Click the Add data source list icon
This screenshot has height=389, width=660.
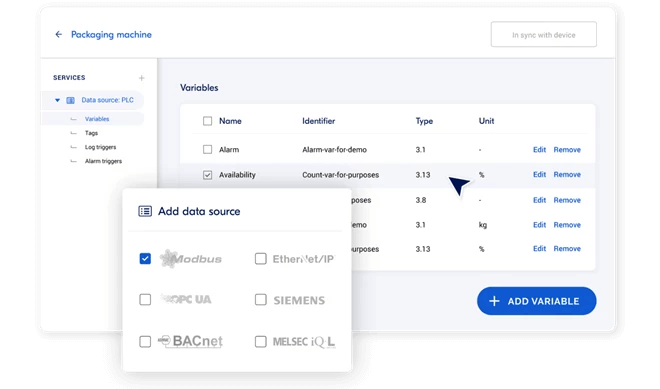tap(145, 211)
